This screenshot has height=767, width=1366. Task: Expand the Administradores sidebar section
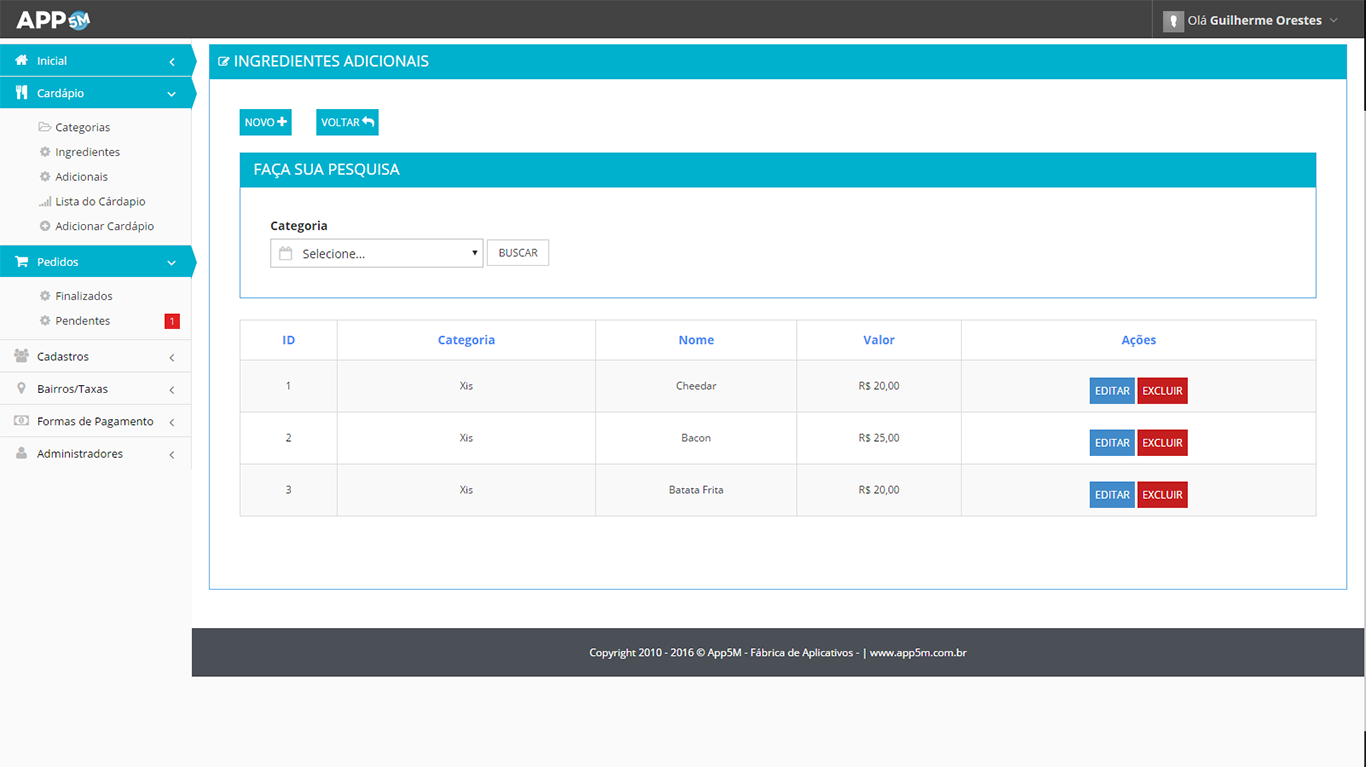(x=95, y=454)
